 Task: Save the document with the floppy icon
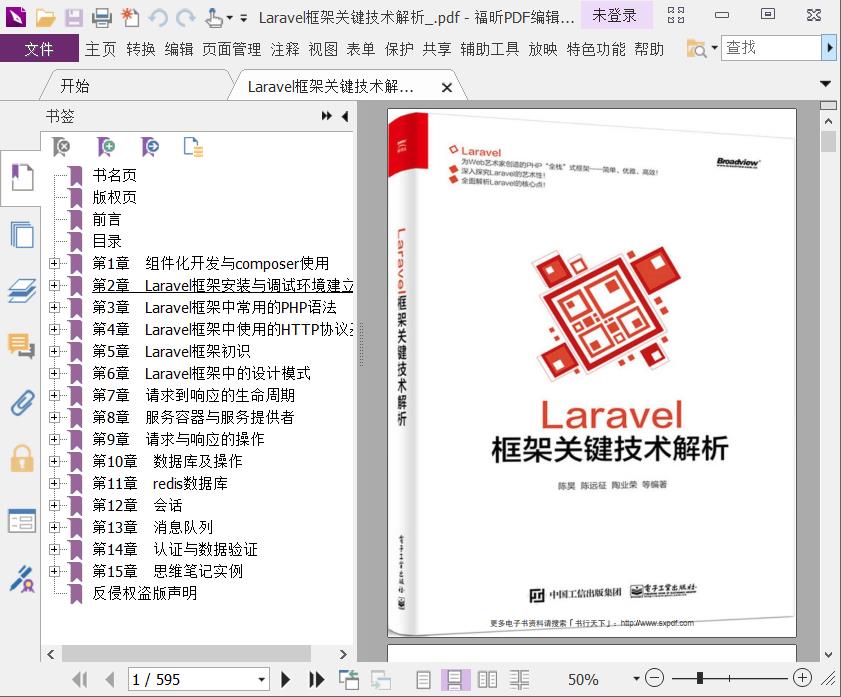(x=74, y=18)
